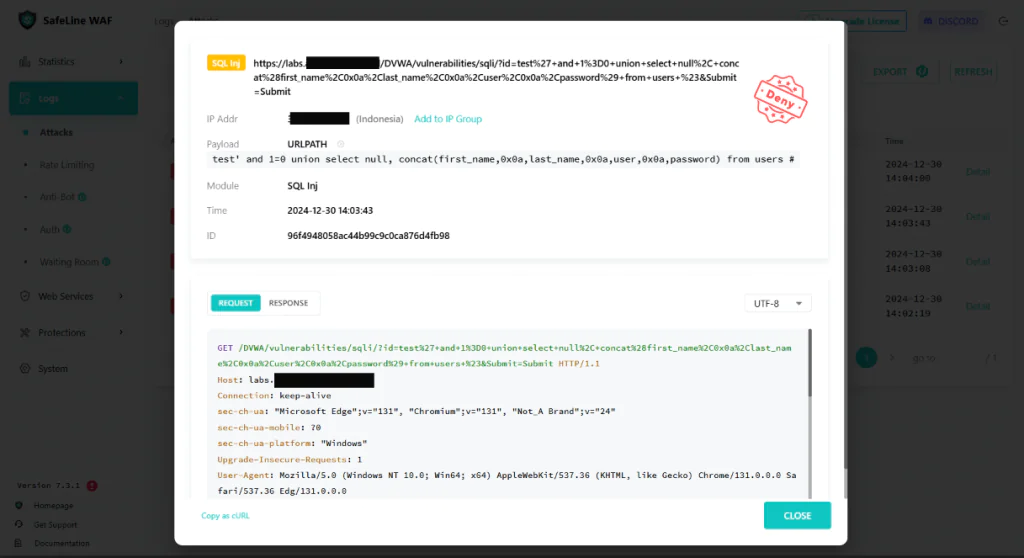This screenshot has width=1024, height=558.
Task: Open Attacks in the sidebar
Action: 56,132
